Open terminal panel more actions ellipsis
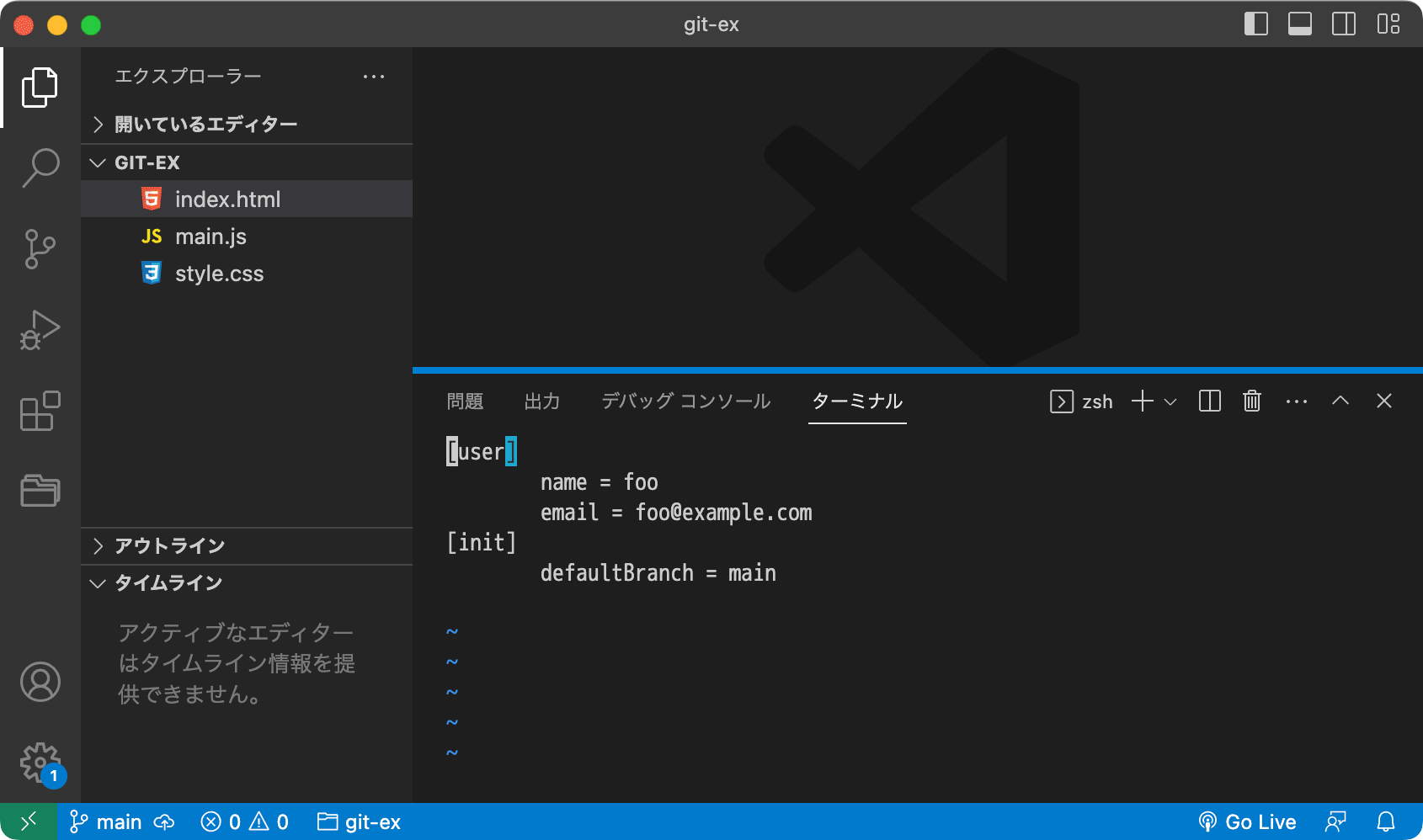 tap(1297, 401)
